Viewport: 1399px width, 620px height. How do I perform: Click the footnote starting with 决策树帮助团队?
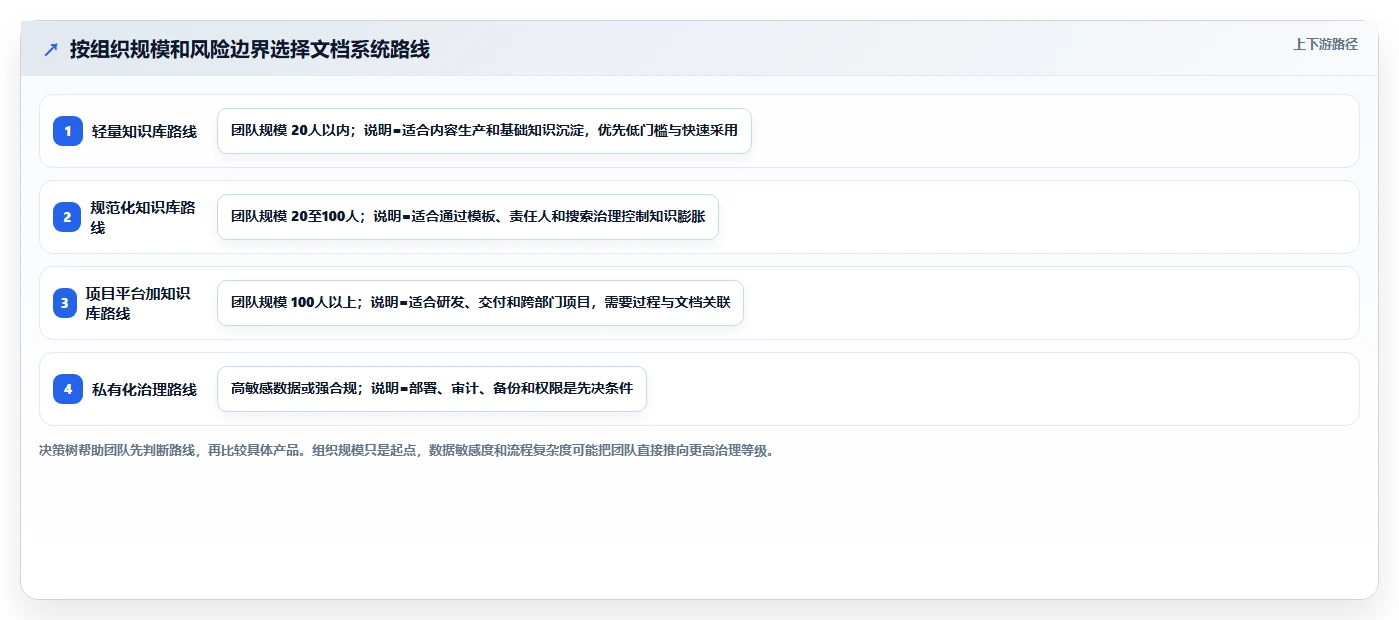tap(407, 451)
